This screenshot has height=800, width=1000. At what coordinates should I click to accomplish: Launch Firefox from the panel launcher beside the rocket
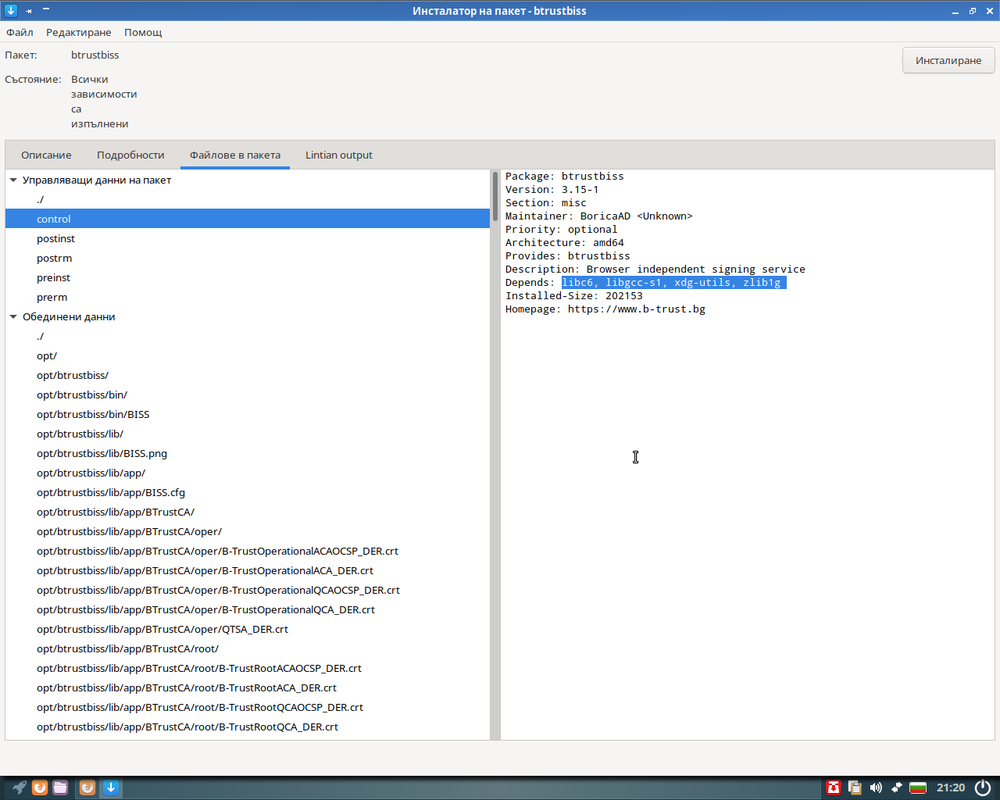[x=40, y=787]
